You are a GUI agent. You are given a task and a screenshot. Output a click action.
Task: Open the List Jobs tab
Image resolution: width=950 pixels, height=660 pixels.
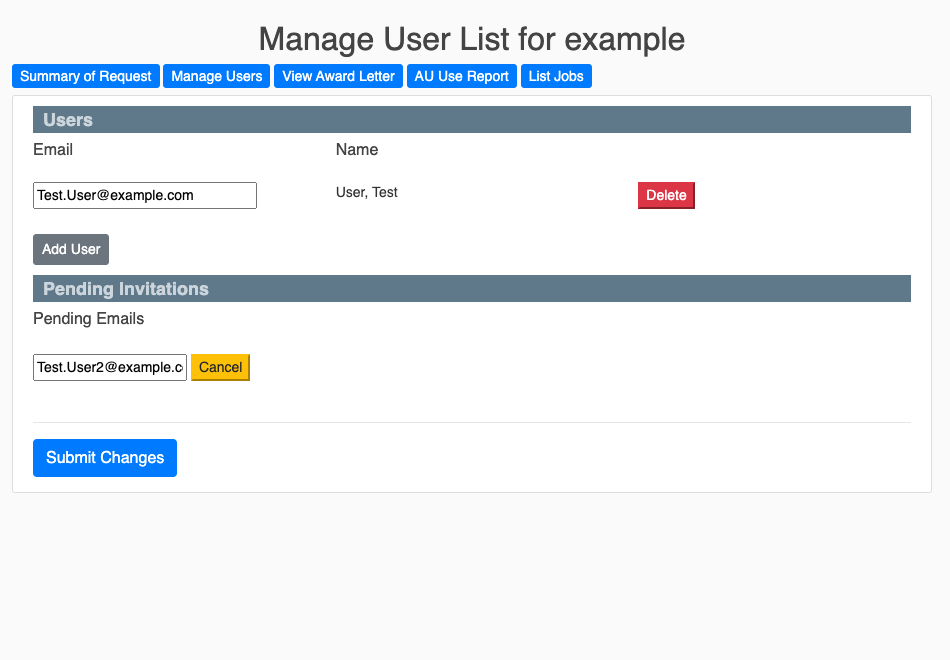pyautogui.click(x=556, y=76)
